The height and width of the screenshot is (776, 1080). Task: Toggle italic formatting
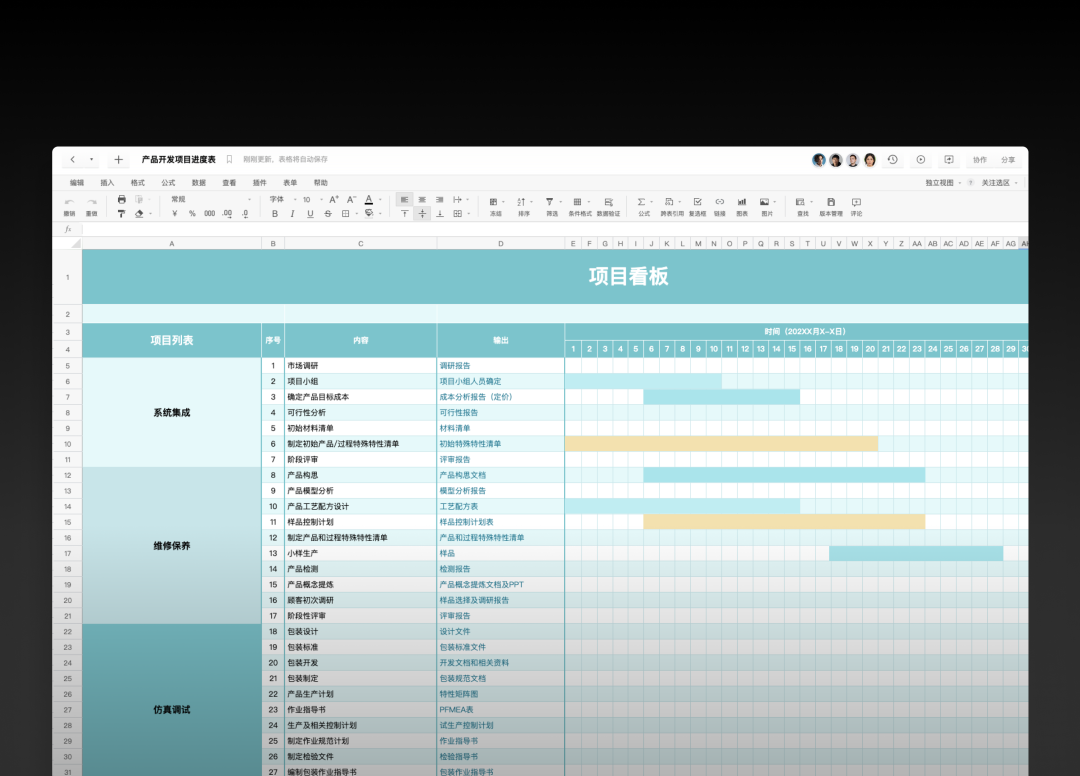point(293,214)
